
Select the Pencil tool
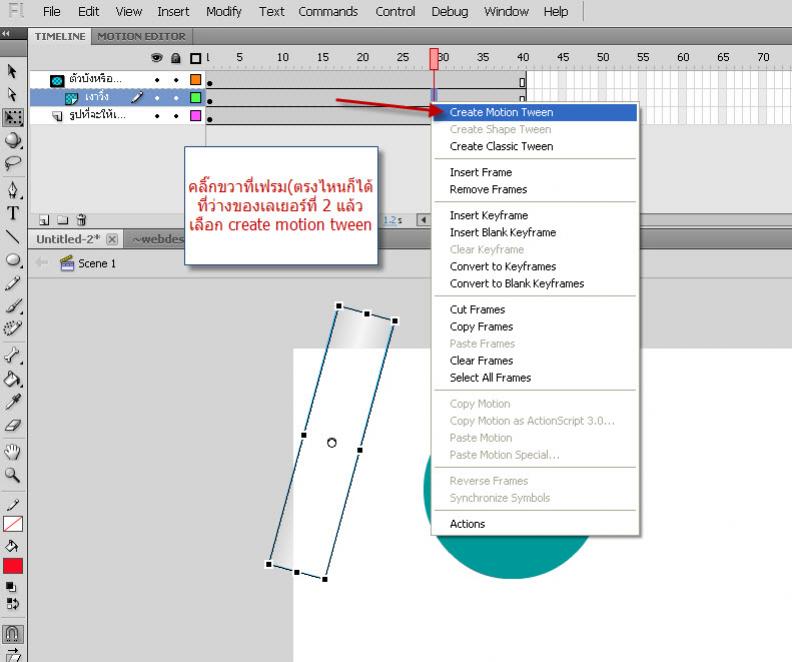(13, 283)
